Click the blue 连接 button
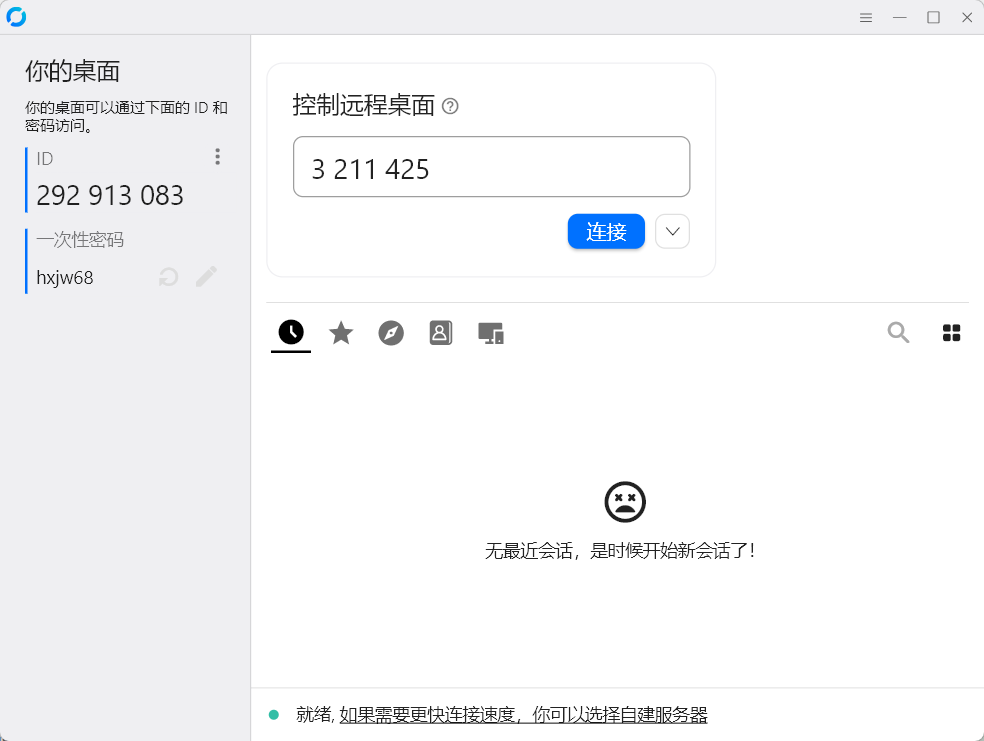The width and height of the screenshot is (984, 741). tap(606, 232)
